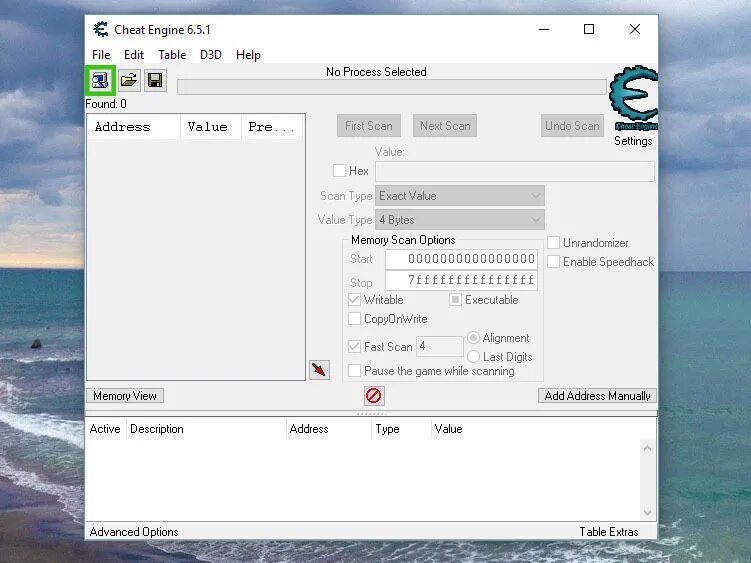Open the File menu
The image size is (751, 563).
click(x=101, y=55)
